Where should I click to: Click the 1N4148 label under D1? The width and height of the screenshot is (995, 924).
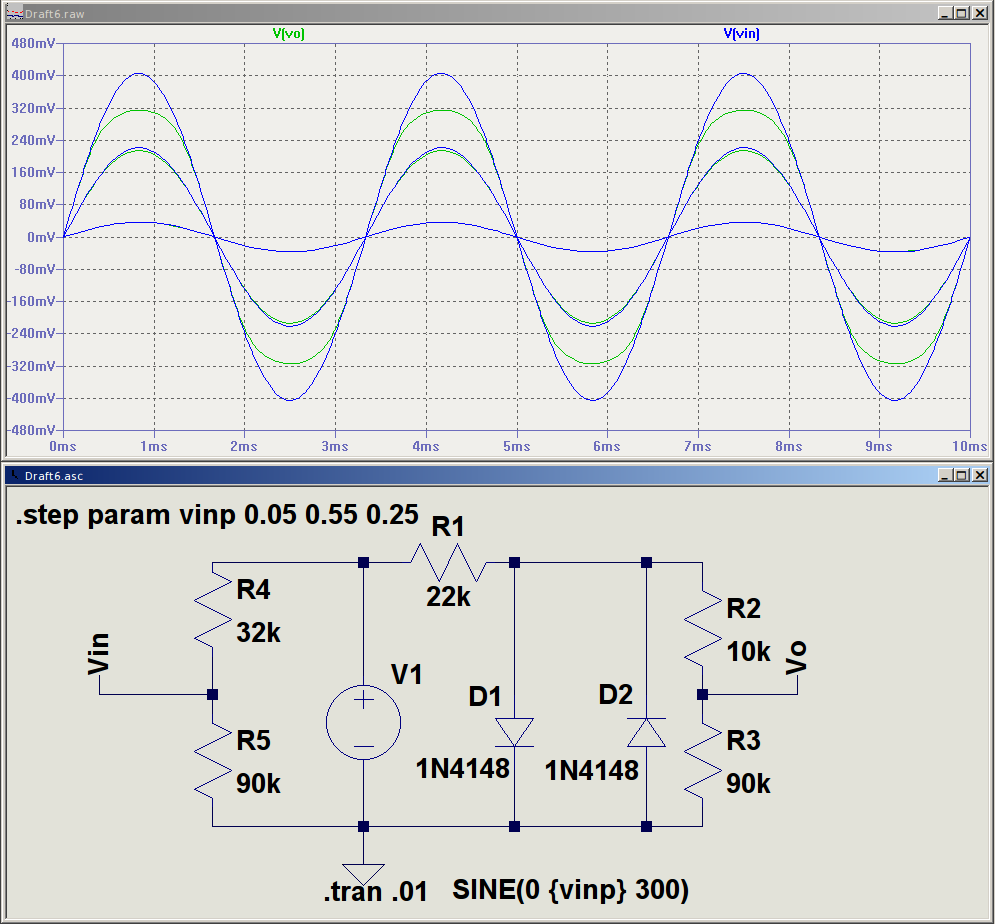pyautogui.click(x=463, y=769)
